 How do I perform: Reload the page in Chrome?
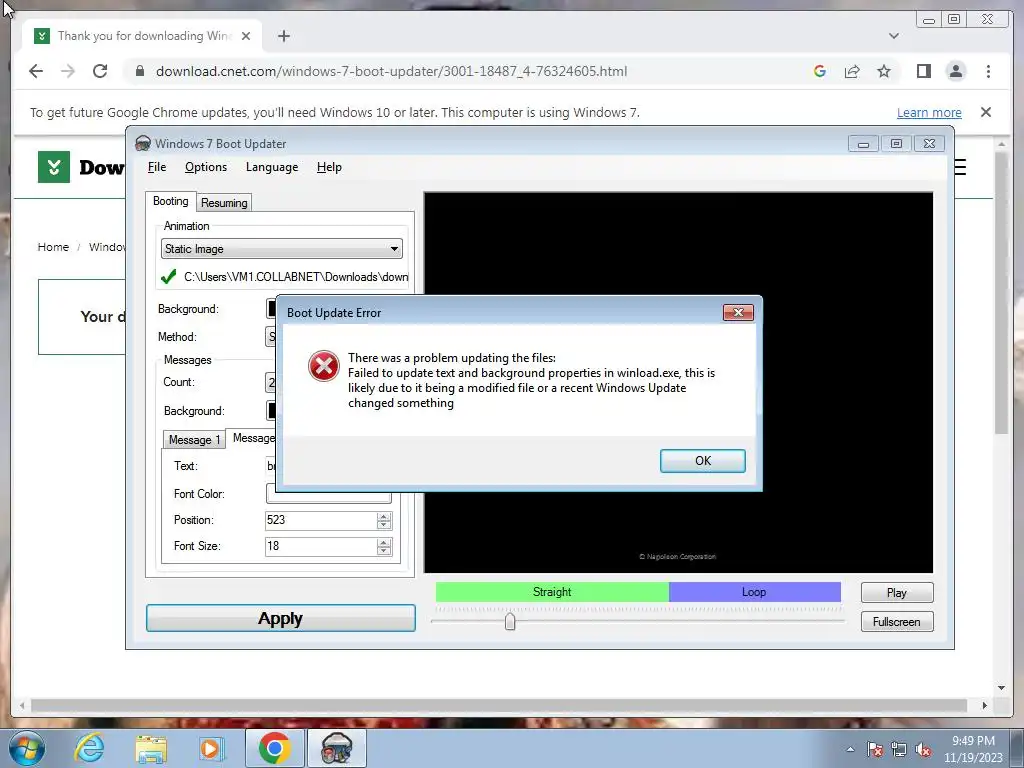coord(100,71)
